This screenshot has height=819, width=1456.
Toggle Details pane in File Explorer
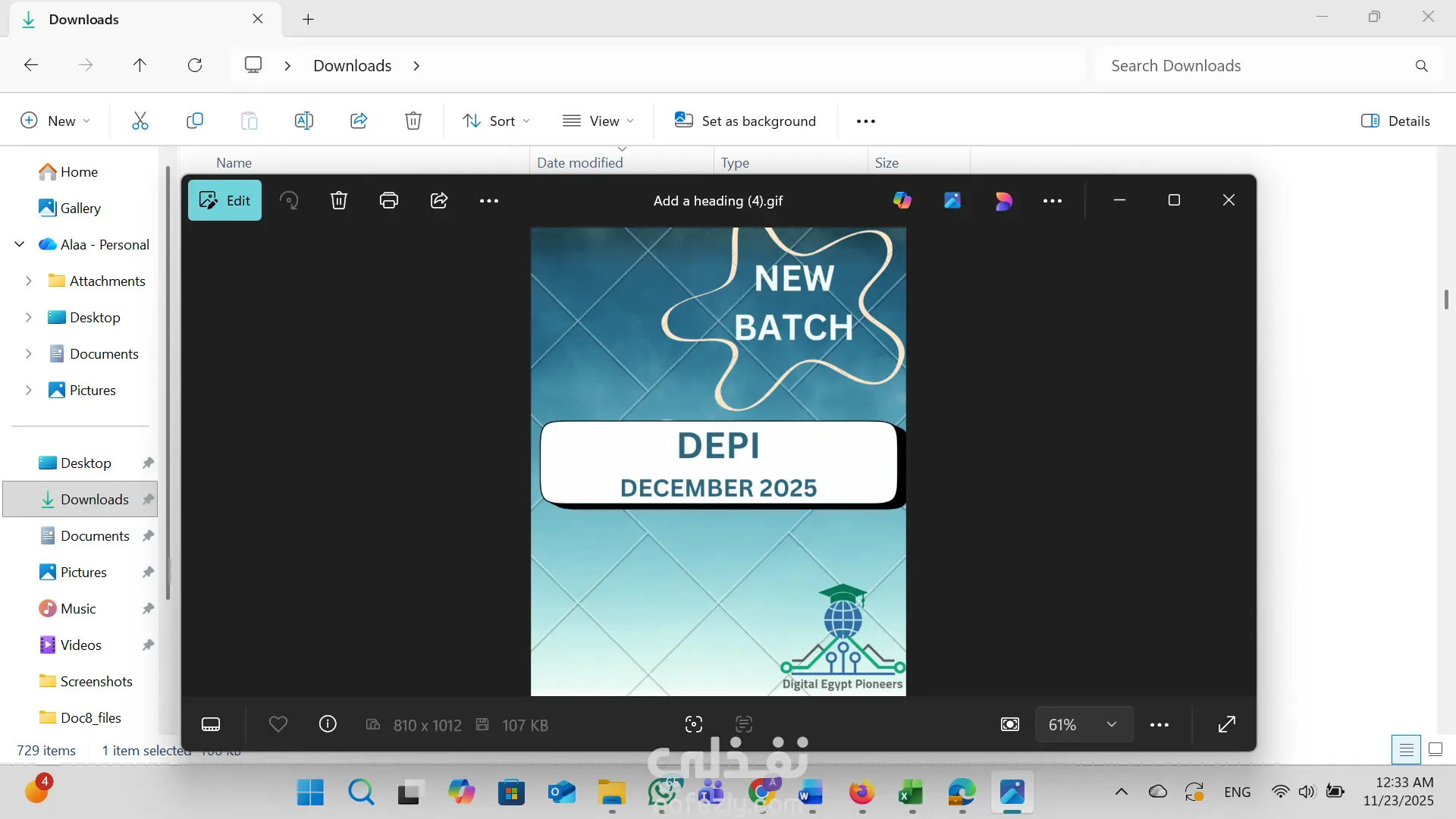click(x=1395, y=121)
